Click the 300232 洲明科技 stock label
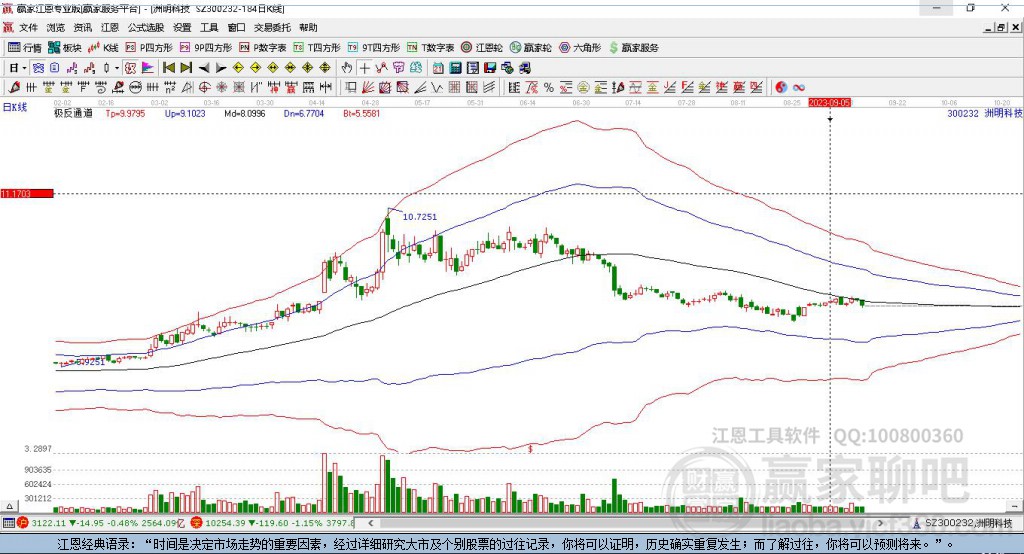Screen dimensions: 1024x554 tap(984, 114)
